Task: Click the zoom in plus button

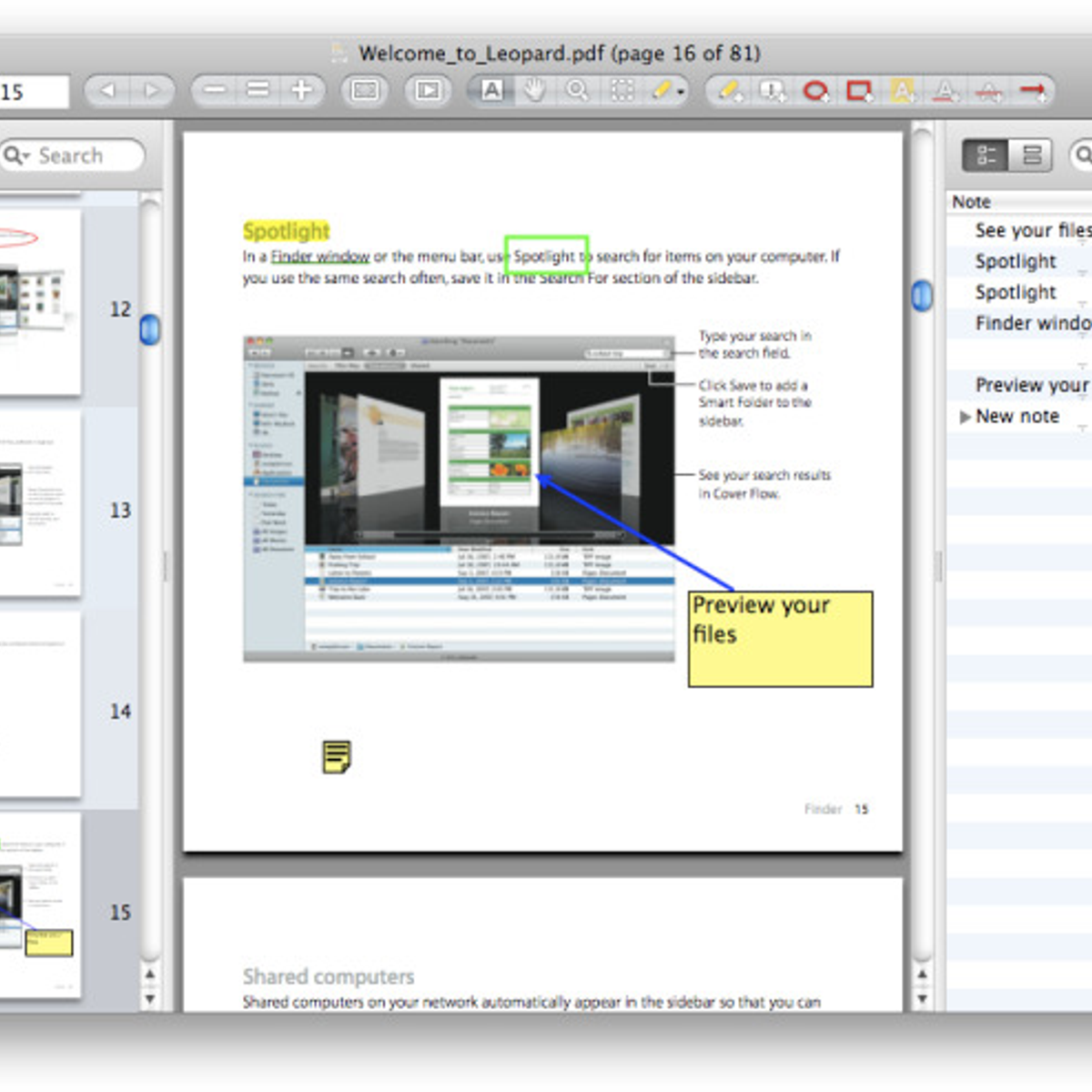Action: [x=300, y=90]
